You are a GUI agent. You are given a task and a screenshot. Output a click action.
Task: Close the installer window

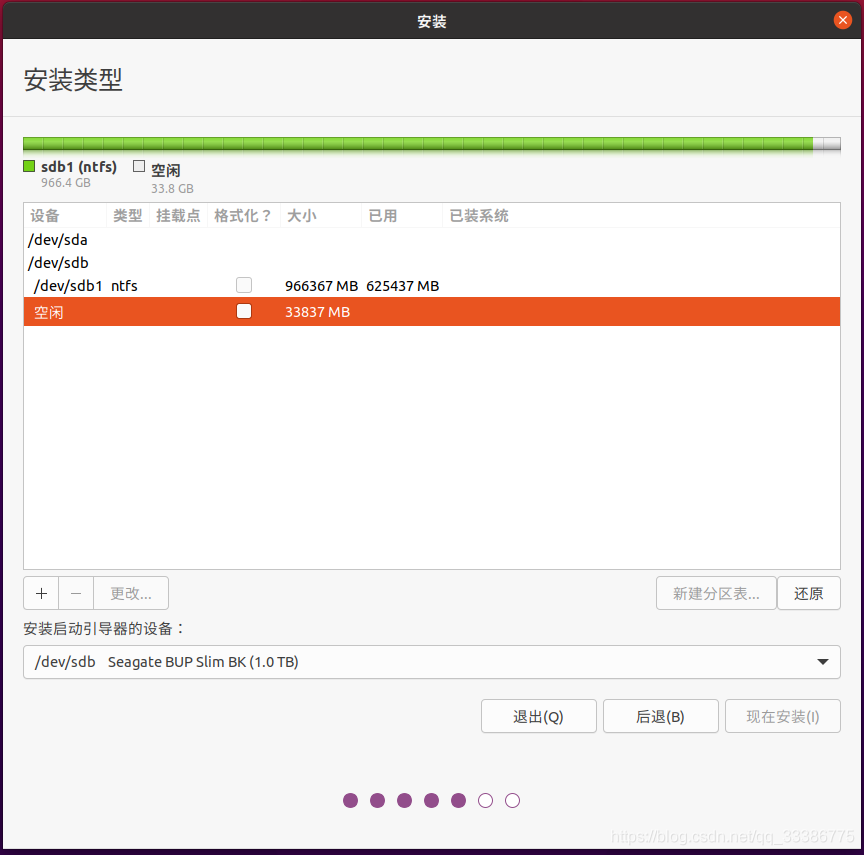[842, 20]
